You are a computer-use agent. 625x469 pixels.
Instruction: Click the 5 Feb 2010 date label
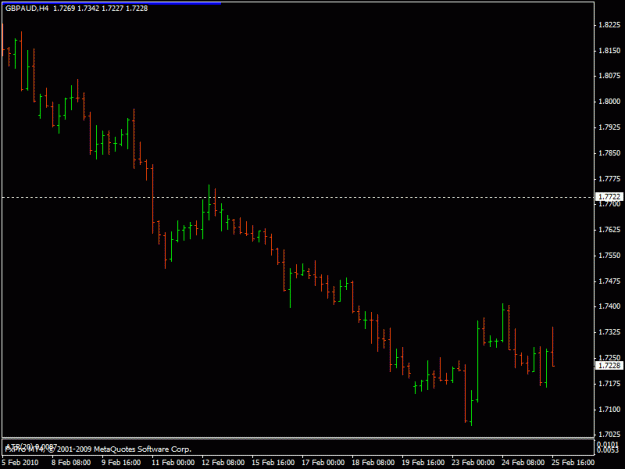tap(20, 462)
